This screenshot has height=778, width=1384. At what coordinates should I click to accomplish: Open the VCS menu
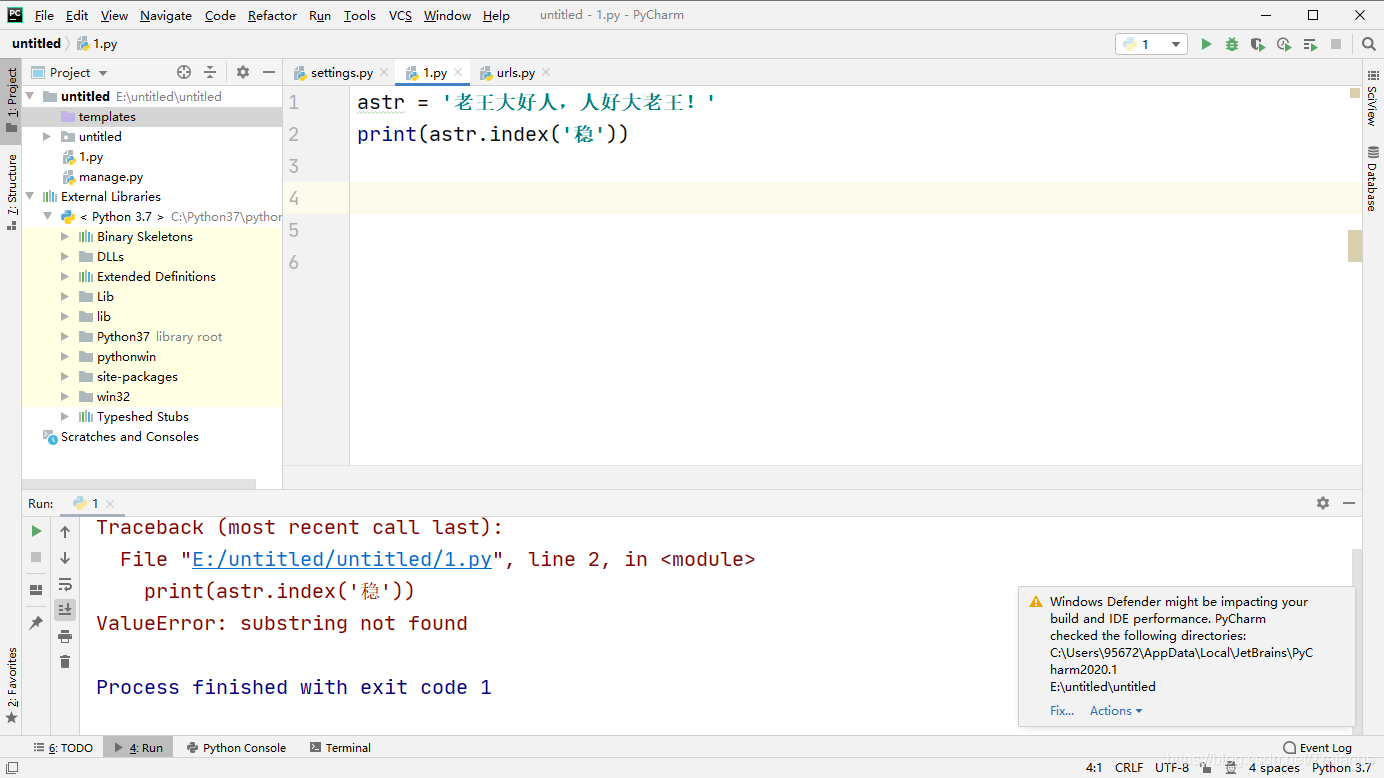pos(400,15)
